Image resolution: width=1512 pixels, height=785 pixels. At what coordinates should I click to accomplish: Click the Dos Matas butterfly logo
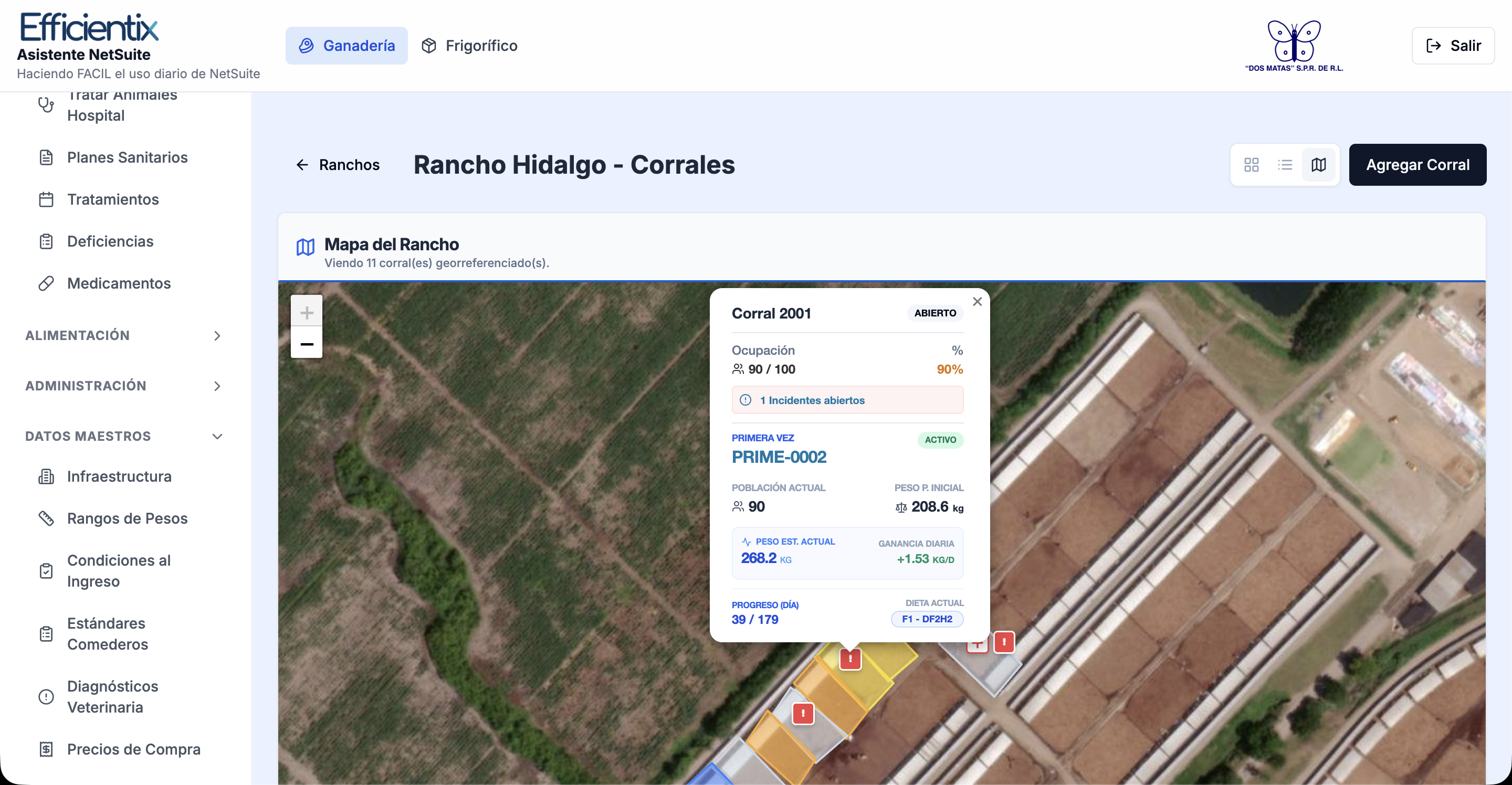(x=1294, y=45)
